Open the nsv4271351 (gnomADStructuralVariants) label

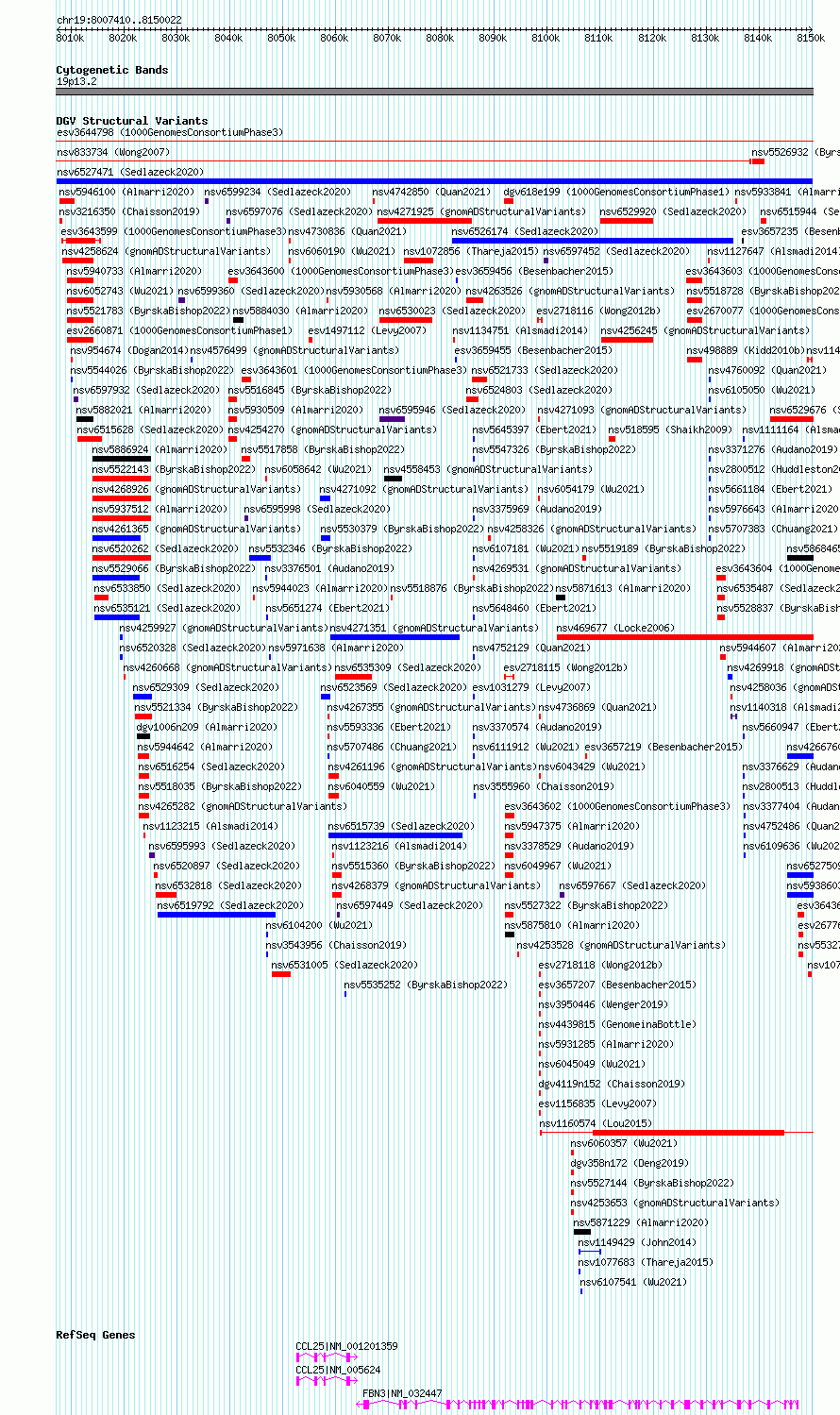tap(434, 628)
